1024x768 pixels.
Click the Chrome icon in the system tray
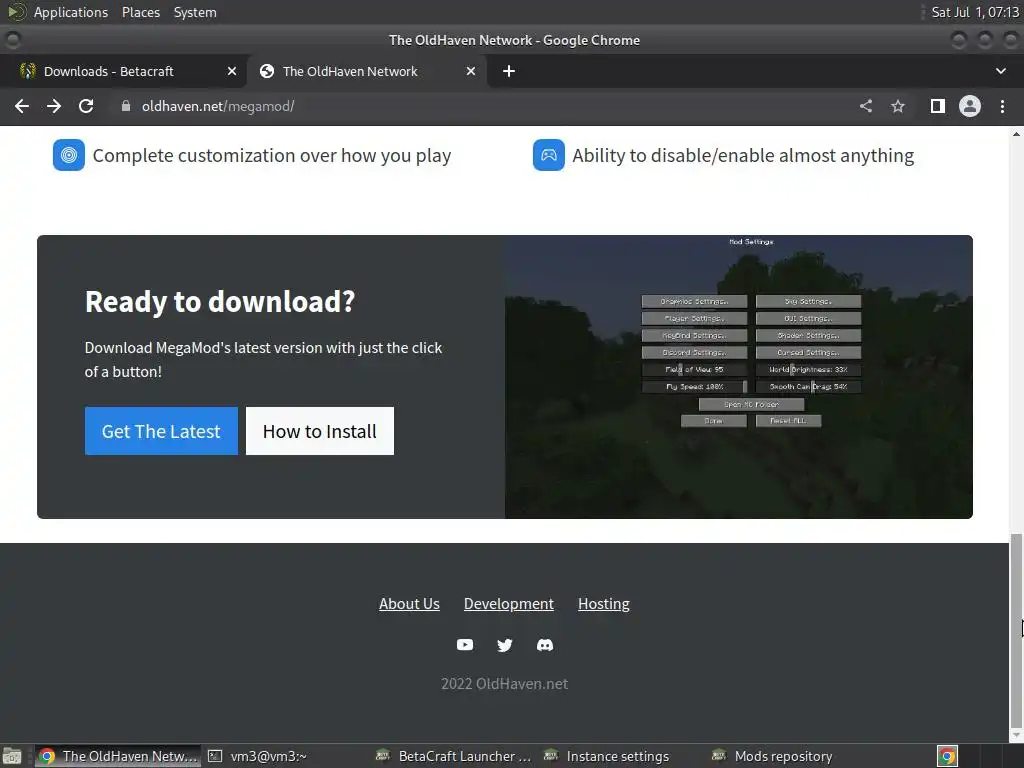[948, 756]
